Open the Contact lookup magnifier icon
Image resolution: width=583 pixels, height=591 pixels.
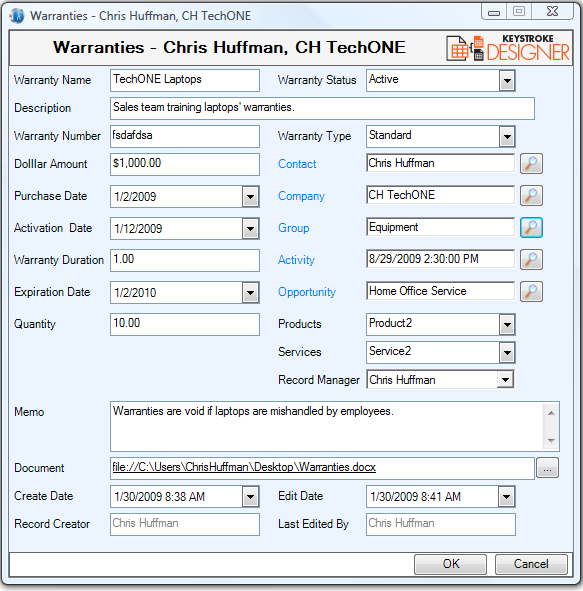[531, 164]
